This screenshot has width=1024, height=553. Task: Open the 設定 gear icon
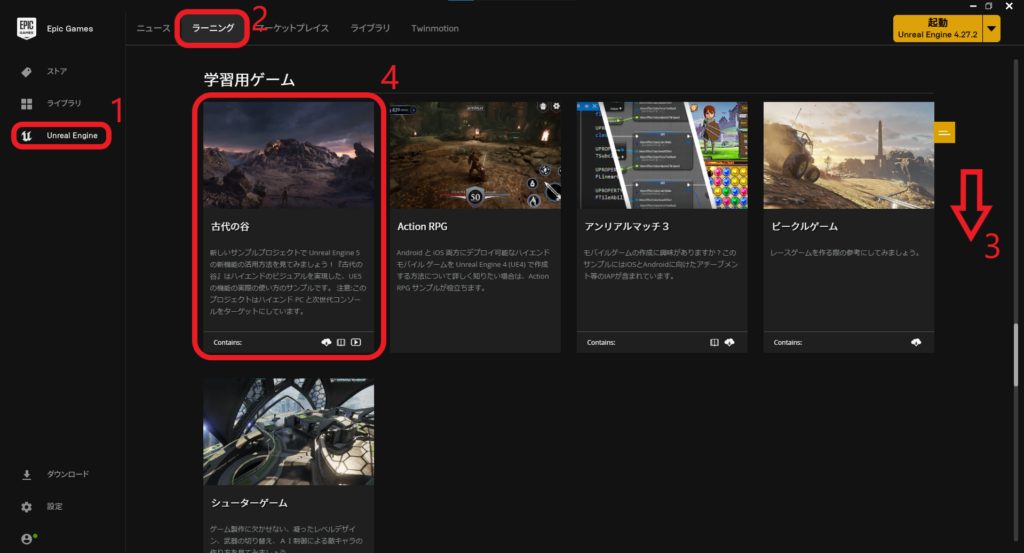pos(26,507)
